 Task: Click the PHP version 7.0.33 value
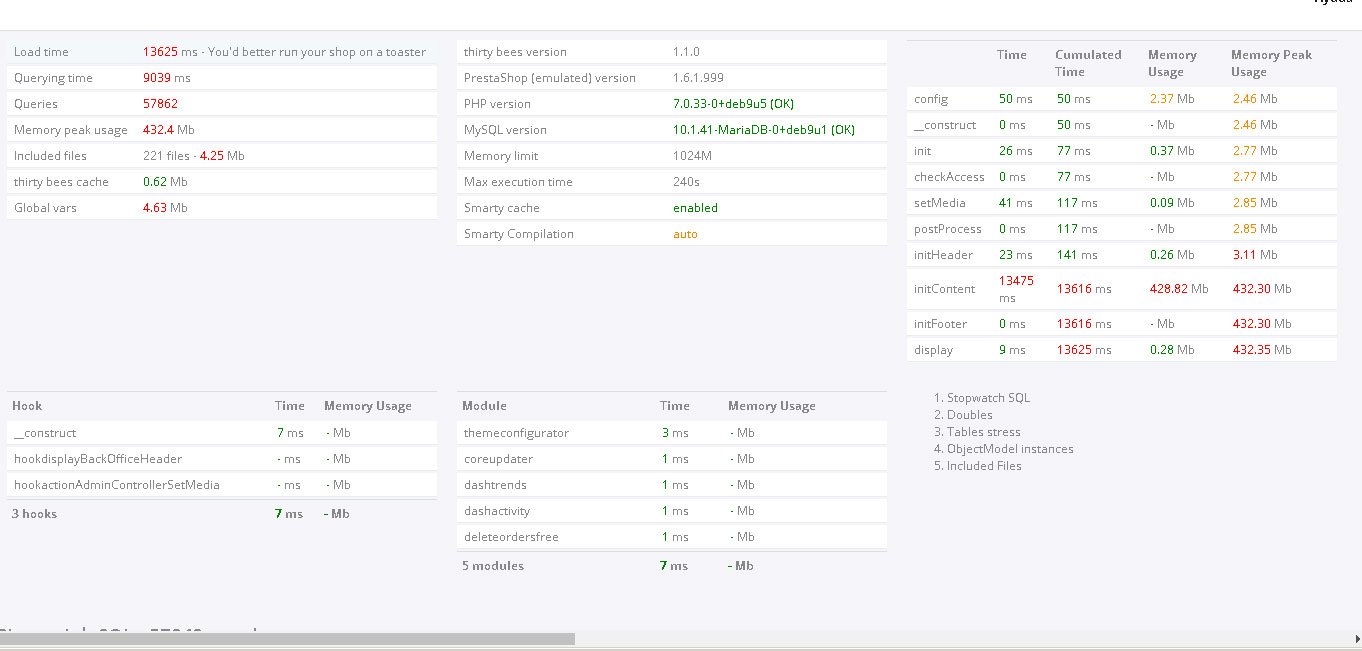tap(733, 104)
